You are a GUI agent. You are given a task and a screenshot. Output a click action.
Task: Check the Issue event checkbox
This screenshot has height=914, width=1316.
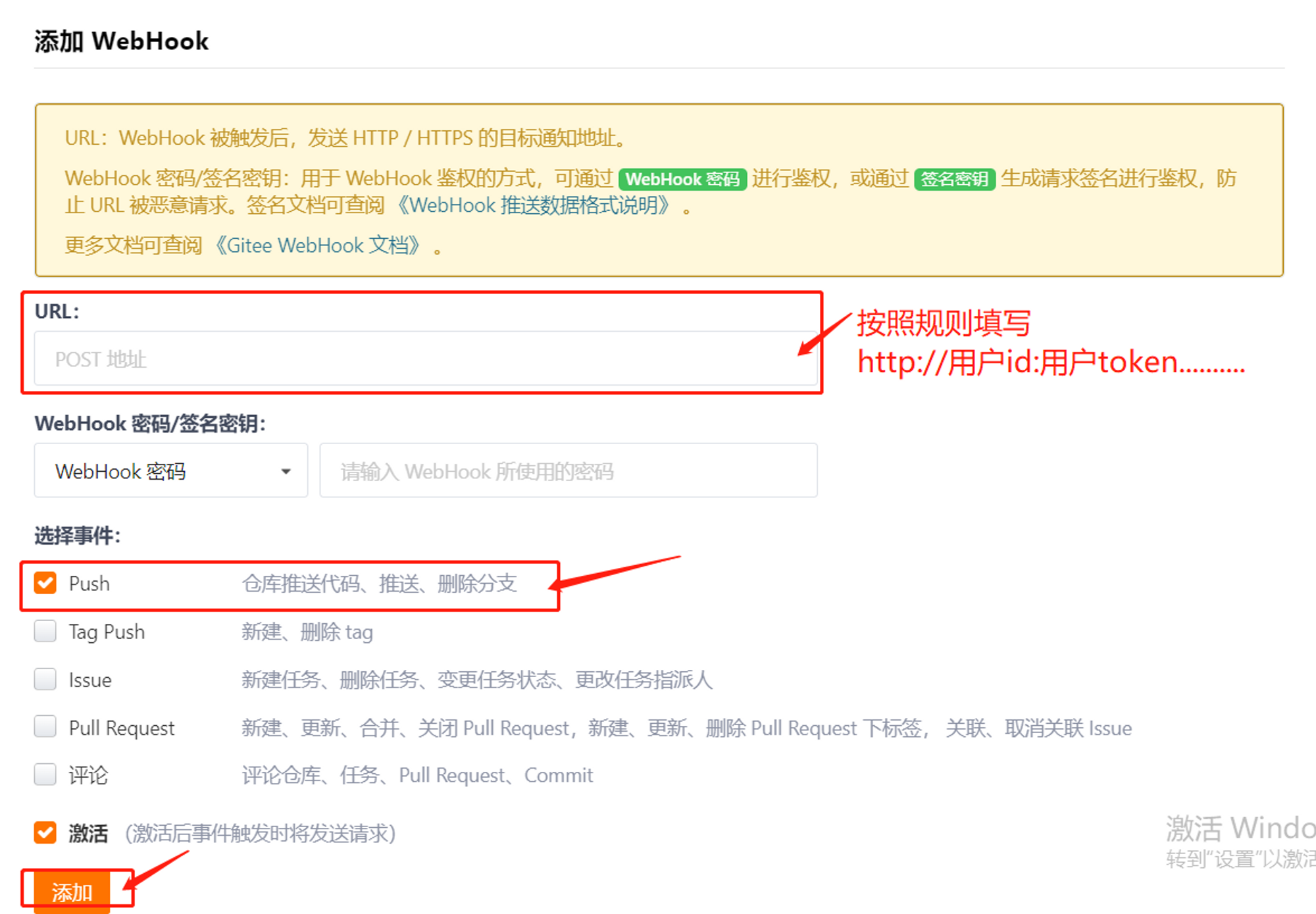(45, 679)
